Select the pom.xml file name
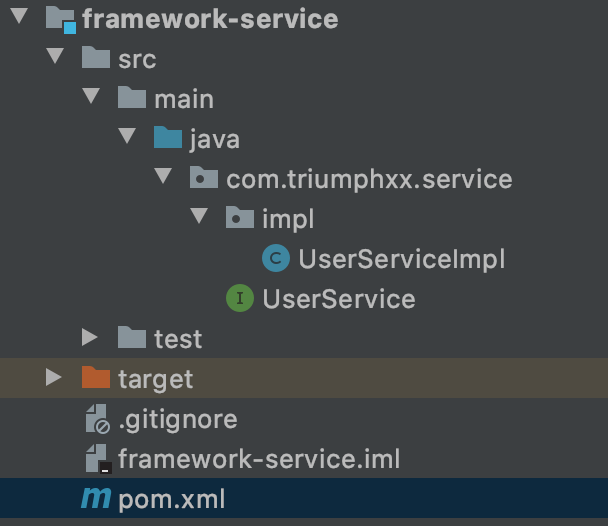Screen dimensions: 608x526 coord(172,499)
